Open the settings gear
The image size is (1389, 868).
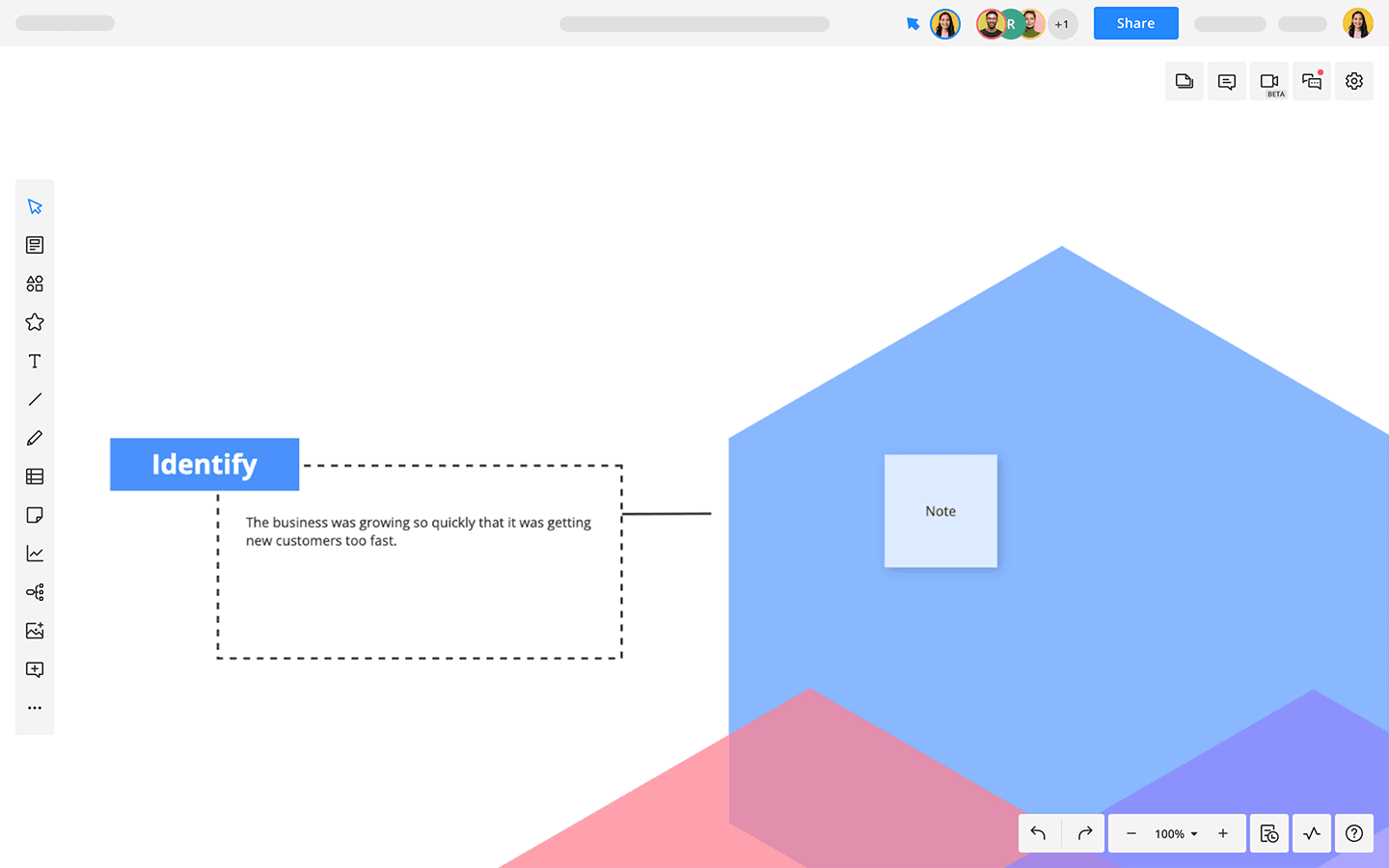[1354, 81]
